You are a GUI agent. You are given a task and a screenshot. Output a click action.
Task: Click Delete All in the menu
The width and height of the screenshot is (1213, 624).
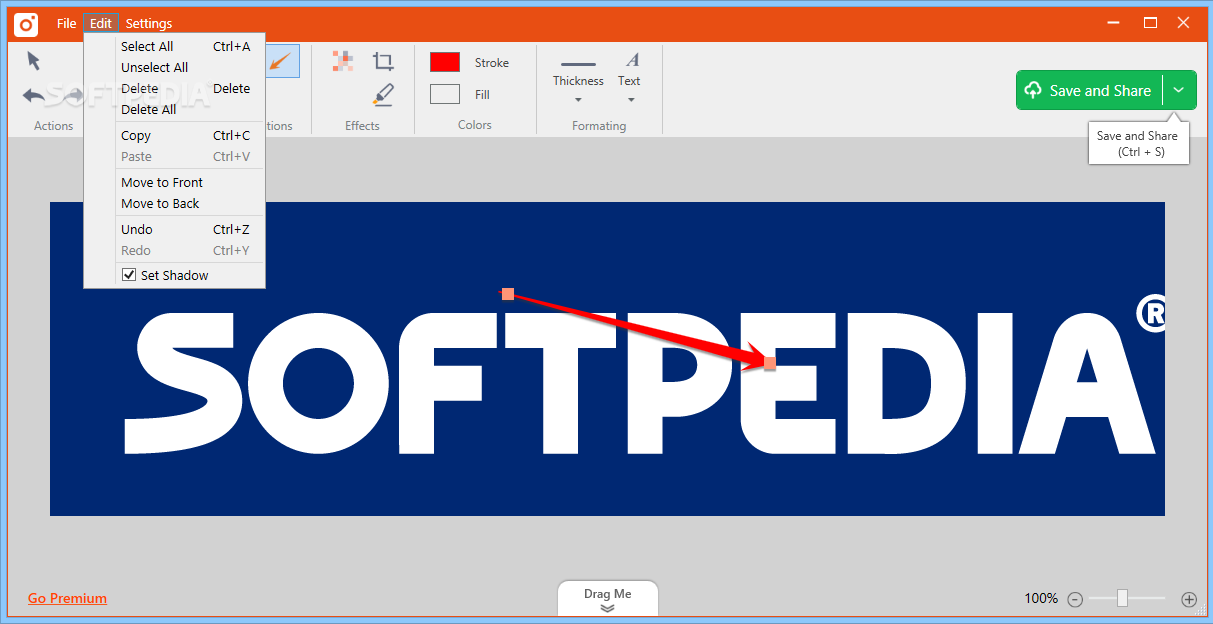coord(174,109)
